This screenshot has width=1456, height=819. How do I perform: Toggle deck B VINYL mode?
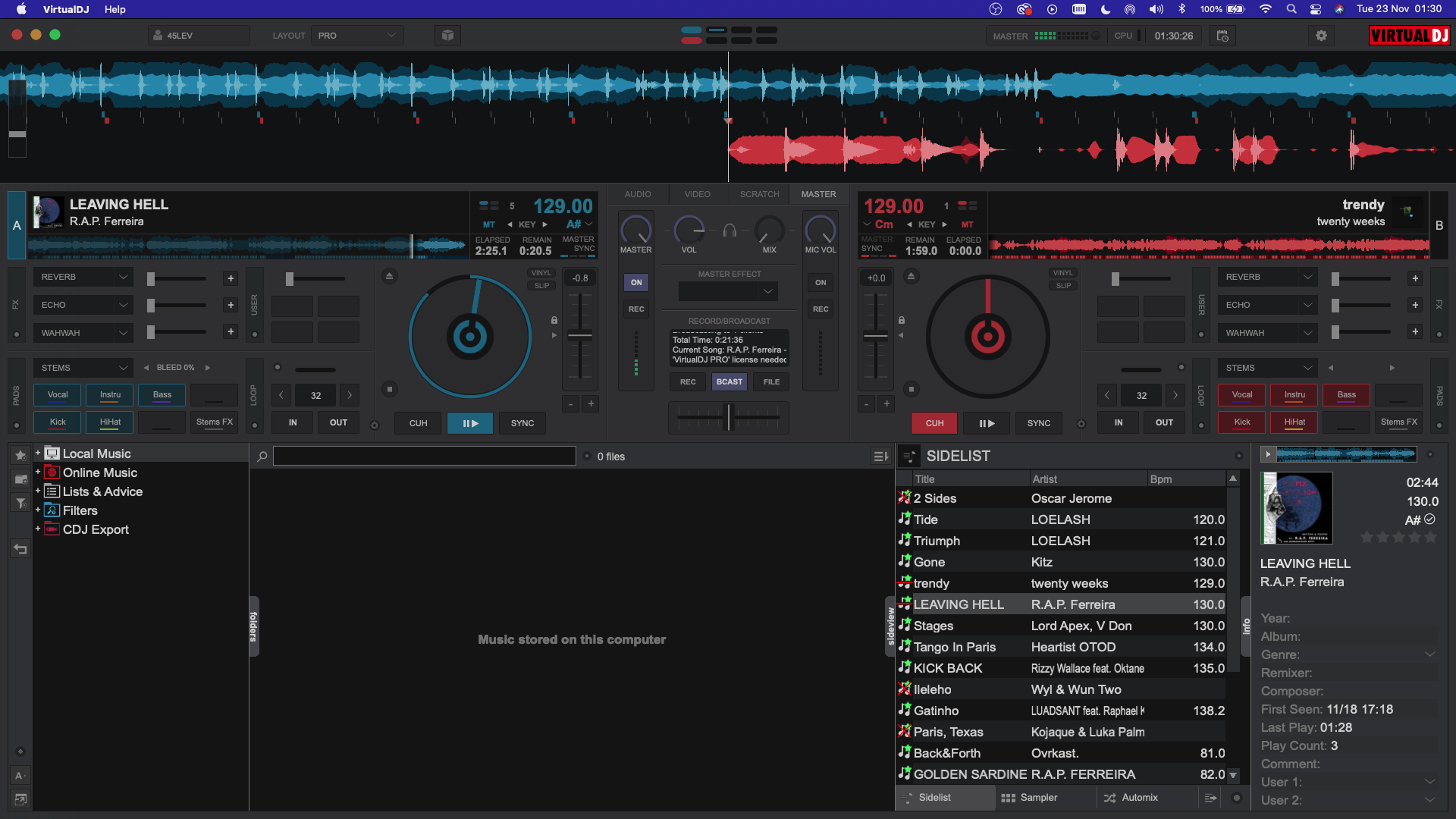1063,273
